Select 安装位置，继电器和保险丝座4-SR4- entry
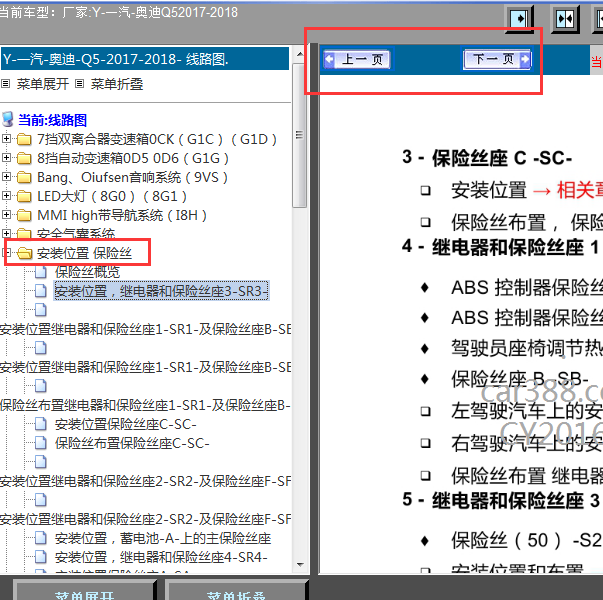This screenshot has height=600, width=603. [161, 557]
